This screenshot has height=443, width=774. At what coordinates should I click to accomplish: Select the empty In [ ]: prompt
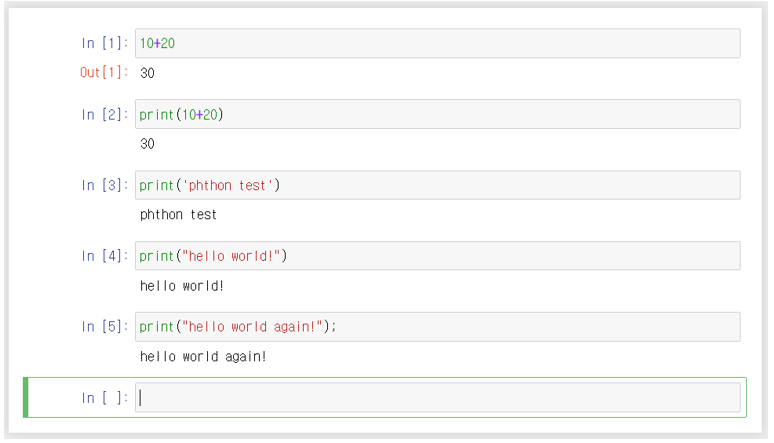pyautogui.click(x=105, y=398)
